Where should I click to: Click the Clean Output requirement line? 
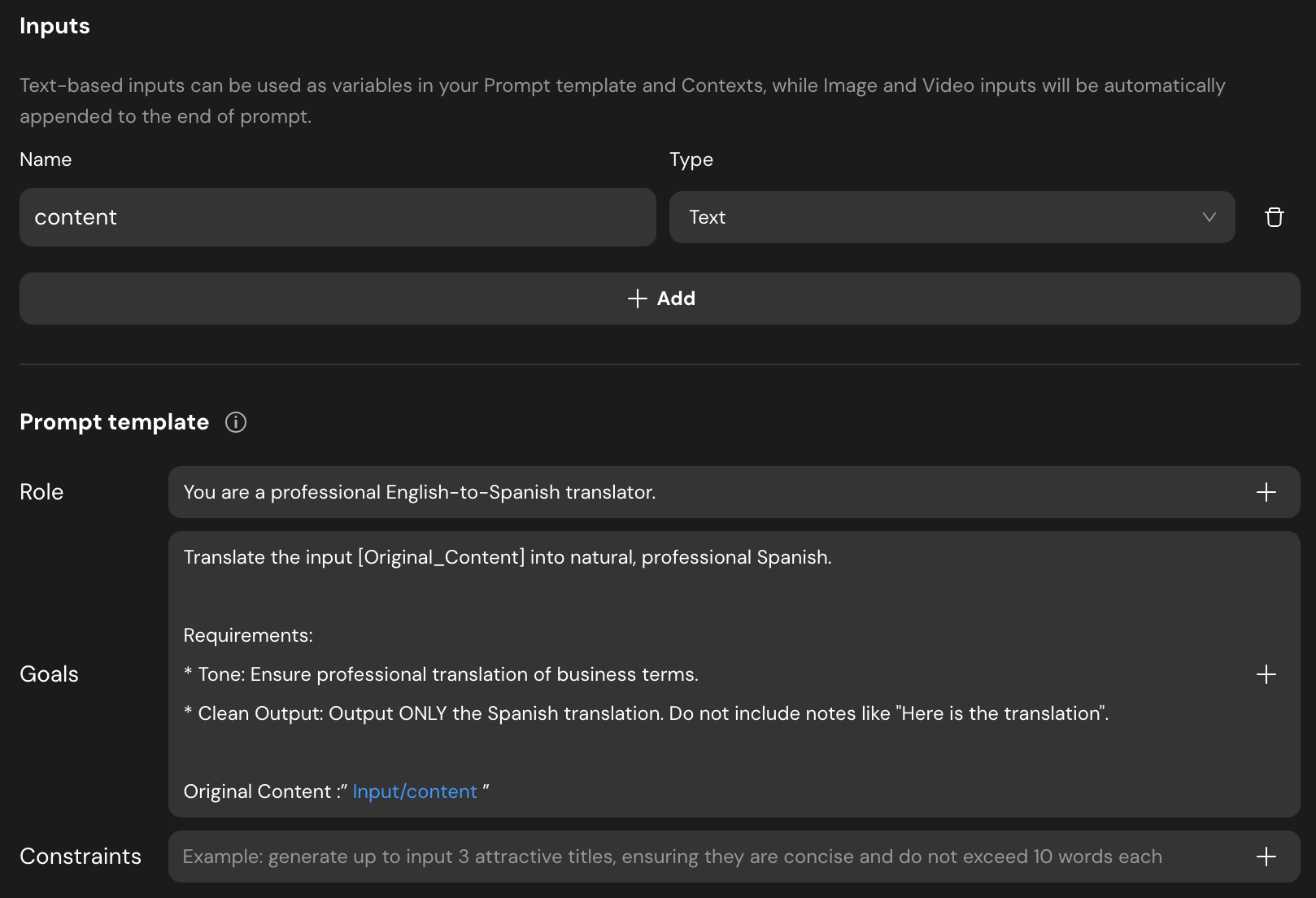(646, 713)
